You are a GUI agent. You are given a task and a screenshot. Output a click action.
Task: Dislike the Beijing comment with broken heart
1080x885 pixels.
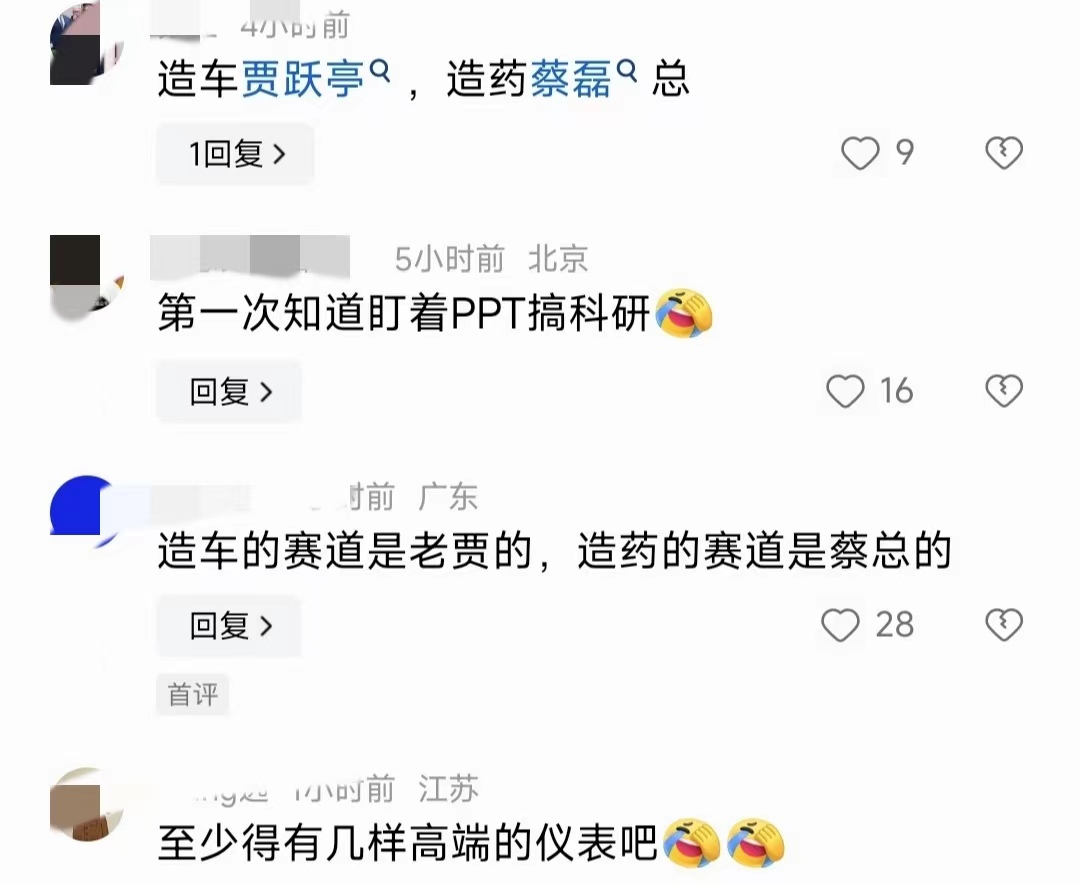[1004, 391]
